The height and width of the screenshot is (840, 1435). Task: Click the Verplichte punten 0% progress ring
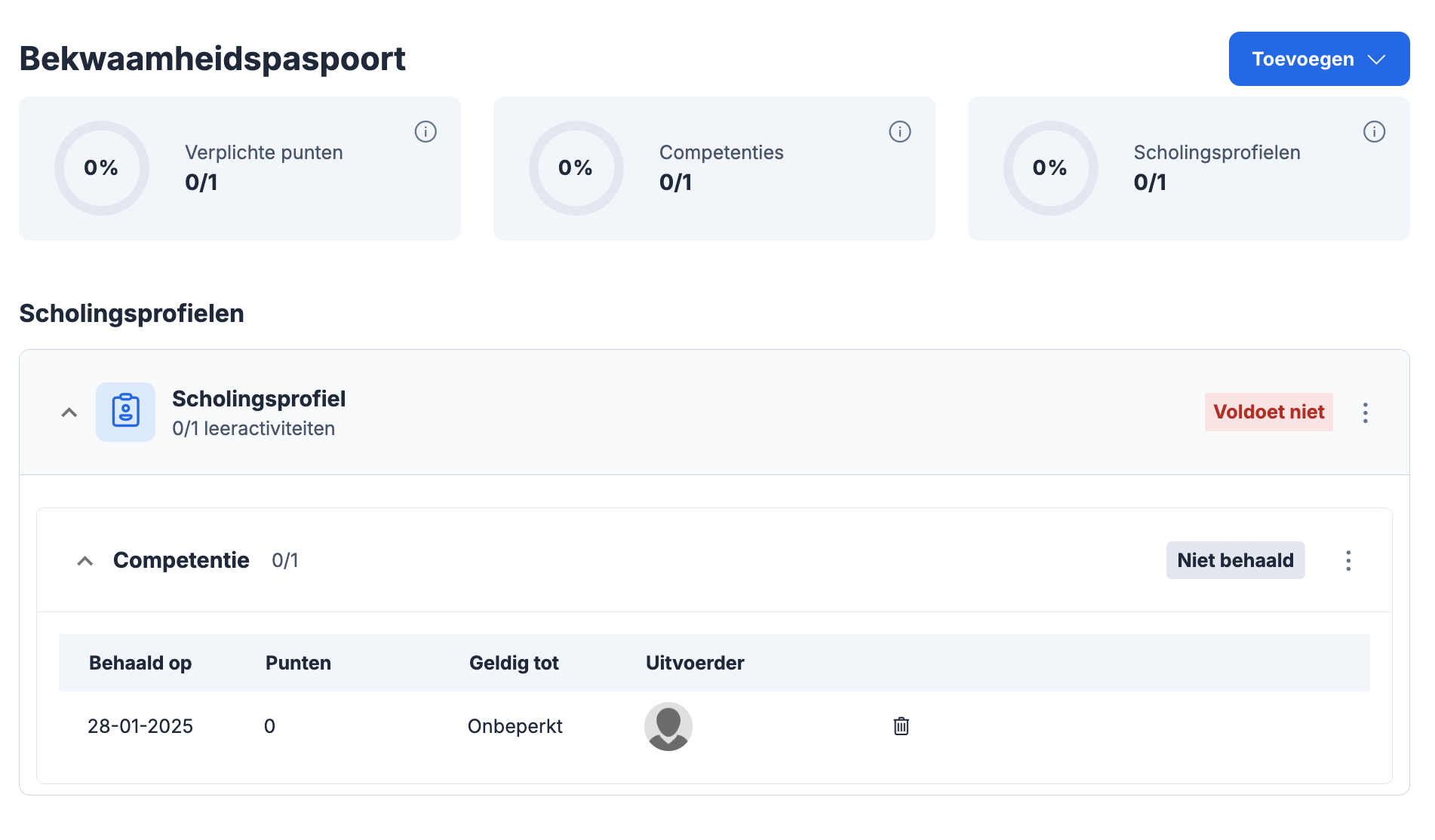point(101,167)
